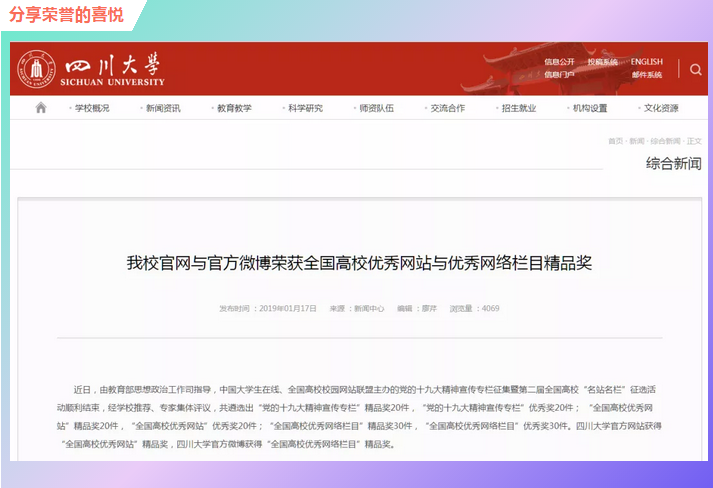Select 机构设置 in the navigation bar
This screenshot has width=713, height=488.
pyautogui.click(x=589, y=108)
